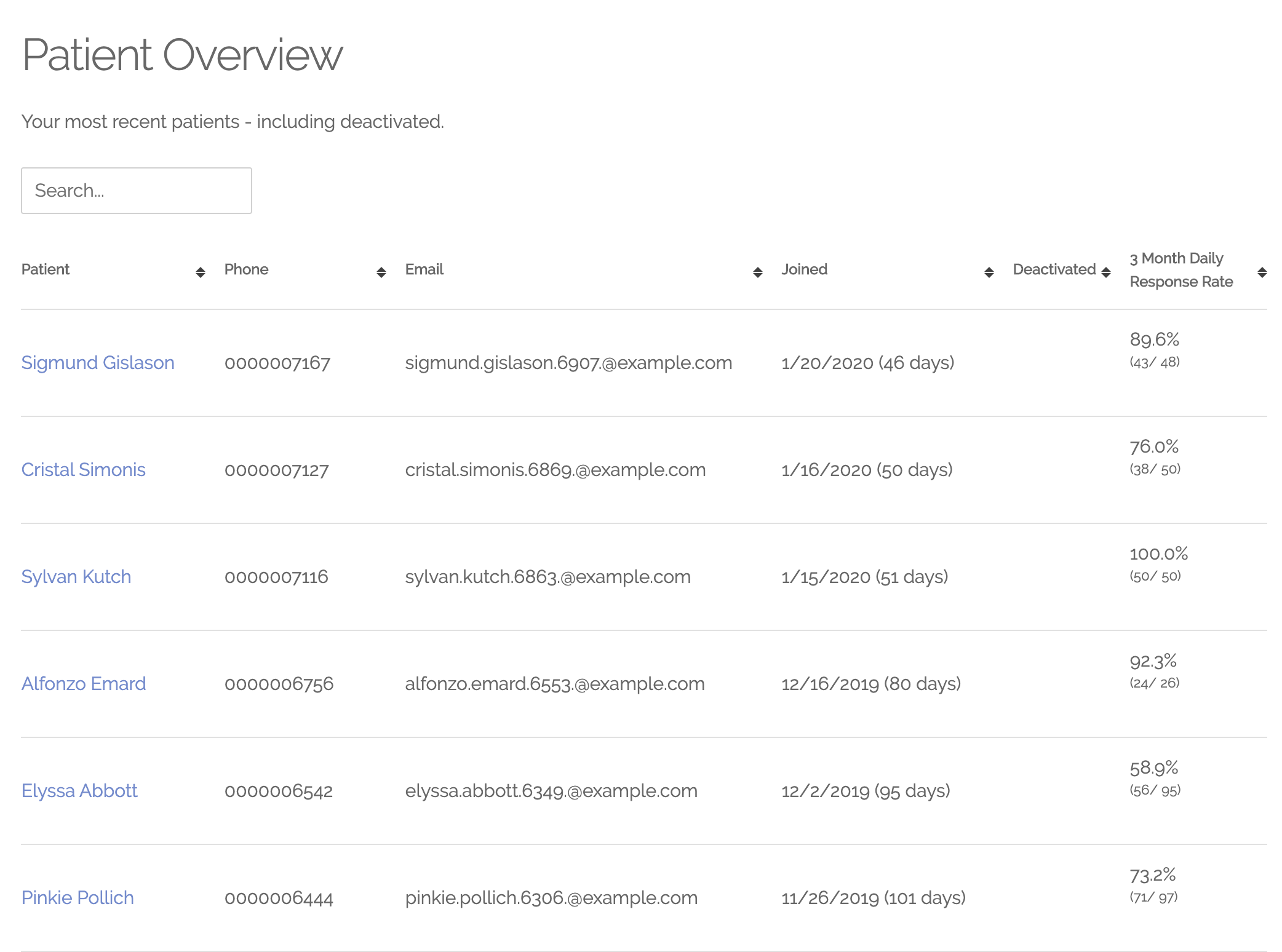Click joined date 12/16/2019 (80 days)

pos(871,684)
